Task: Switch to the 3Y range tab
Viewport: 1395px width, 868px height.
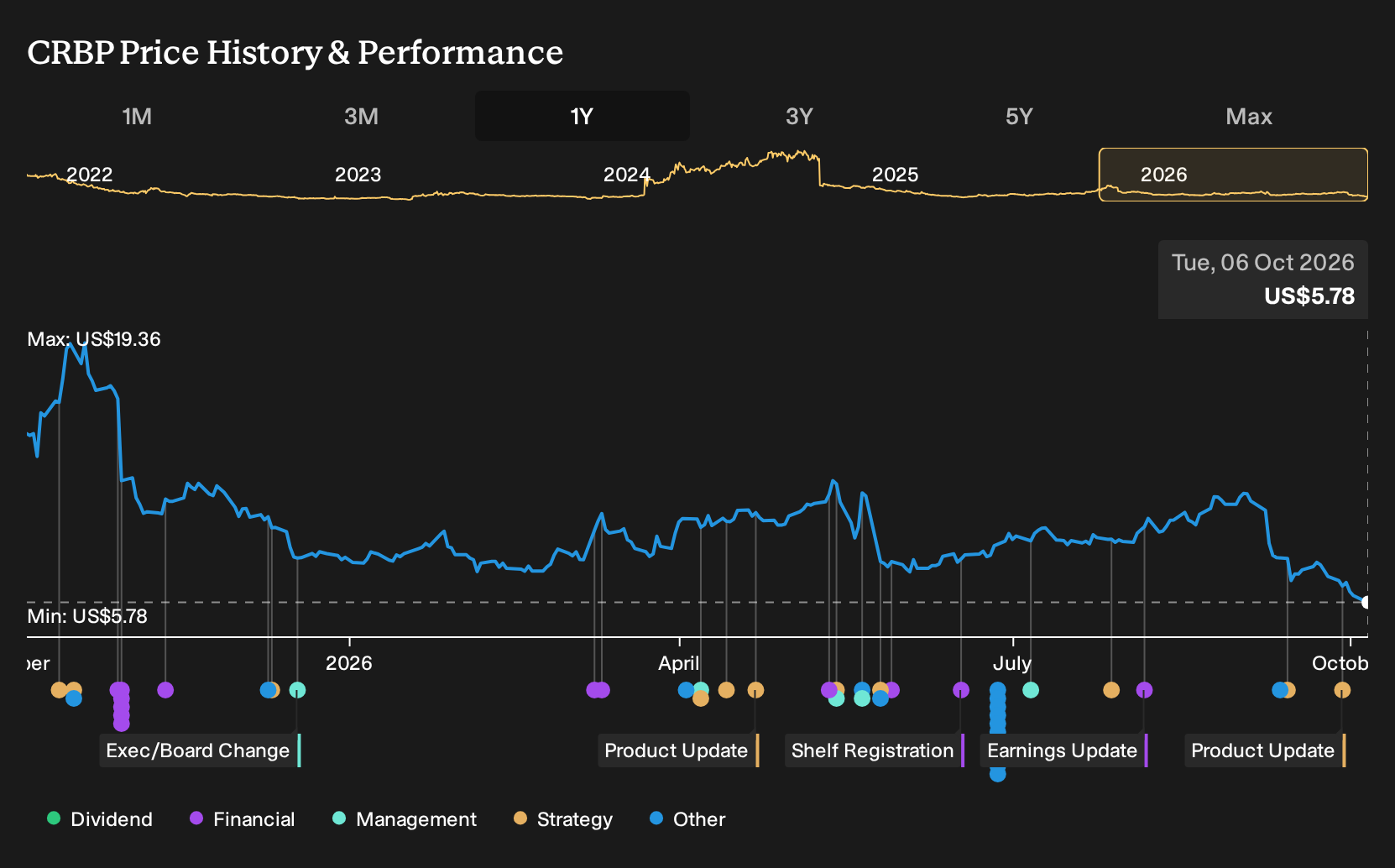Action: coord(799,116)
